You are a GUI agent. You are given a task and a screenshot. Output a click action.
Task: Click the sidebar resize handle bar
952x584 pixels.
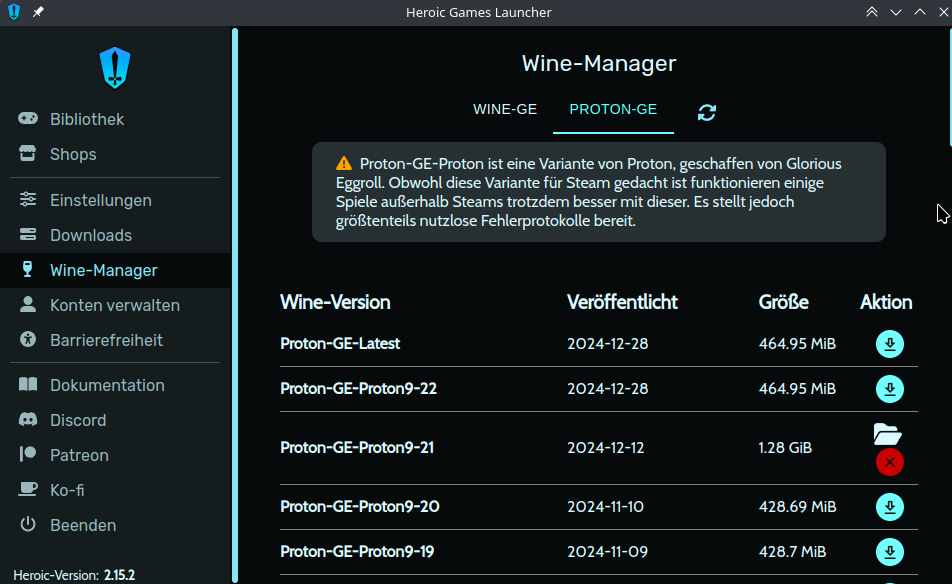pos(235,305)
